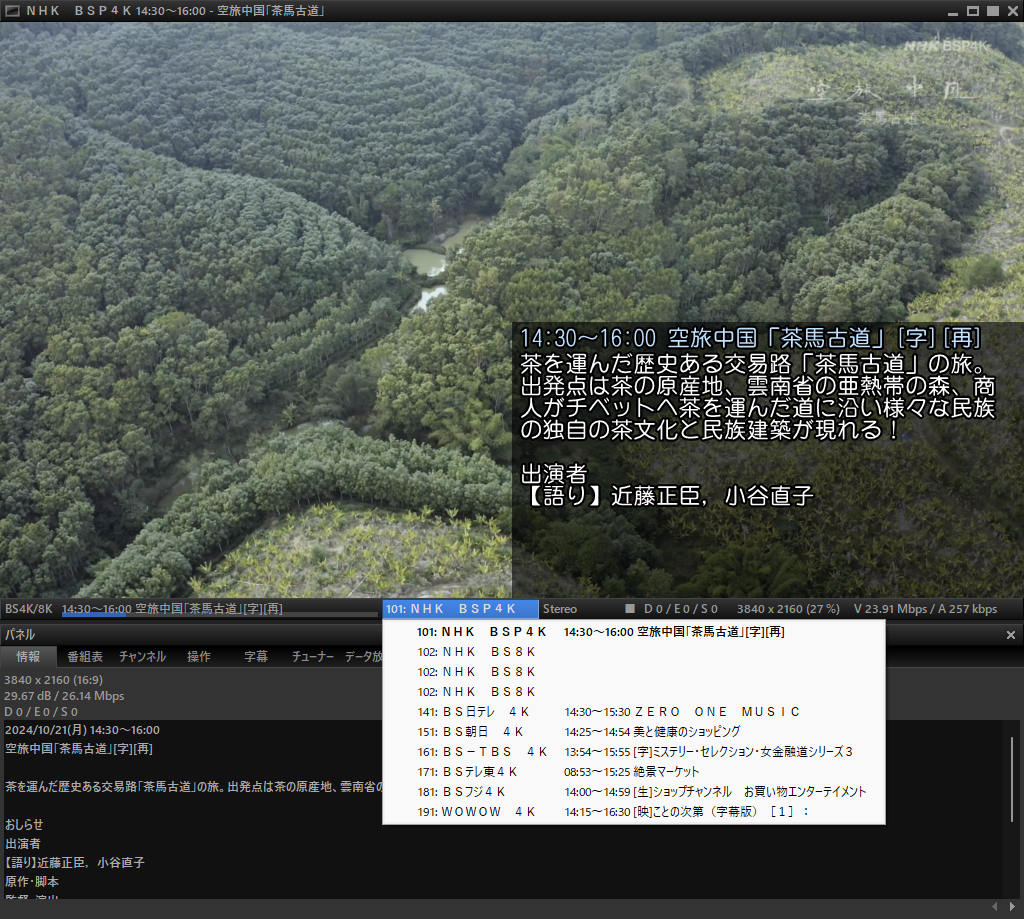
Task: Click the 3840 x 2160 (16:9) info line
Action: point(53,680)
